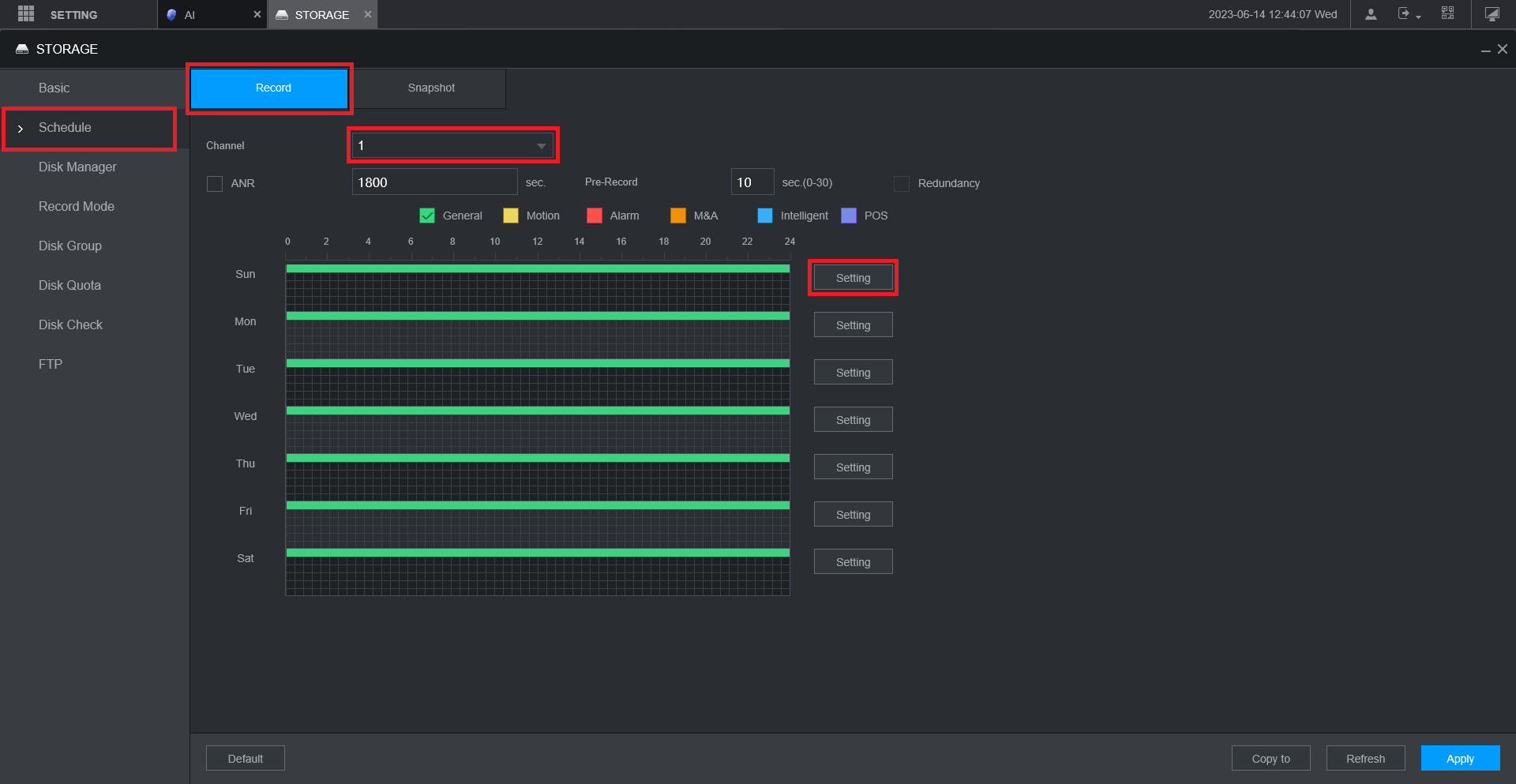Click the Apply button
This screenshot has width=1516, height=784.
tap(1460, 758)
